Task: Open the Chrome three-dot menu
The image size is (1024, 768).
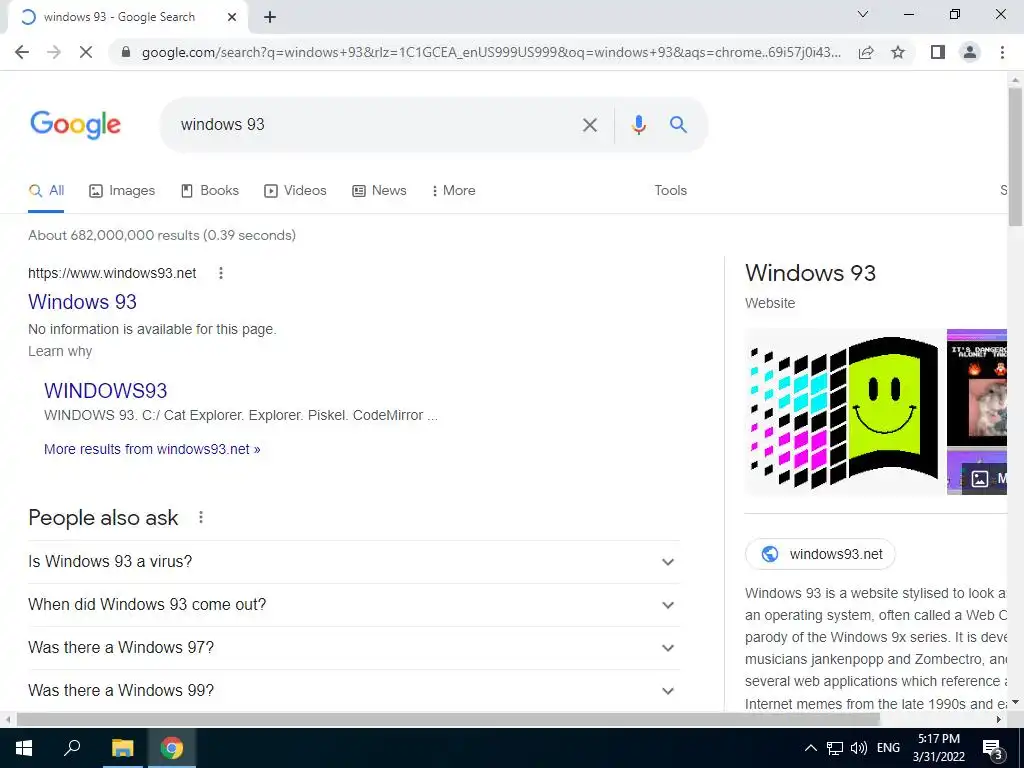Action: [x=1002, y=52]
